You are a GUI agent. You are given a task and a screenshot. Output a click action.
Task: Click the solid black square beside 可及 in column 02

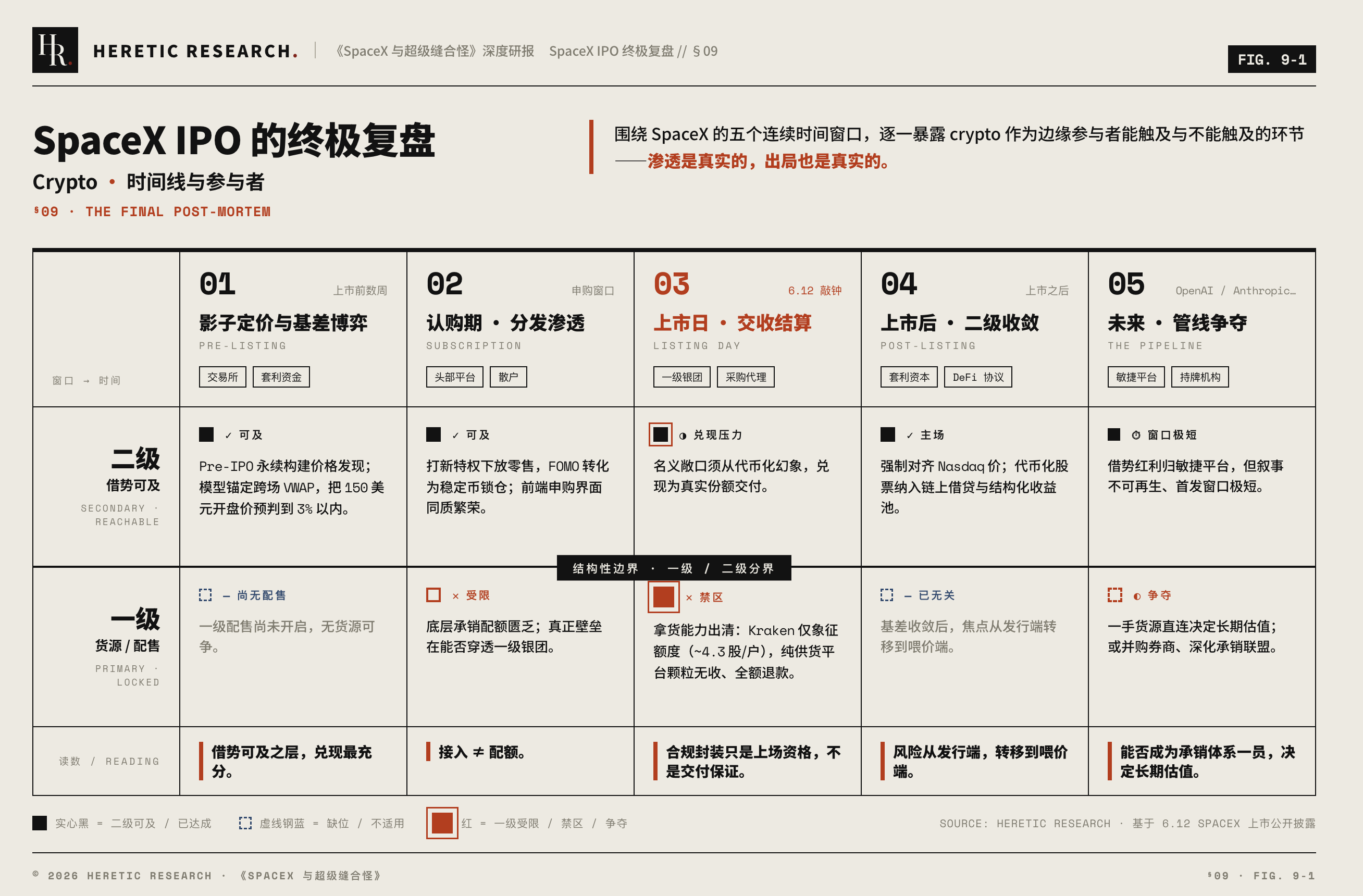point(433,434)
